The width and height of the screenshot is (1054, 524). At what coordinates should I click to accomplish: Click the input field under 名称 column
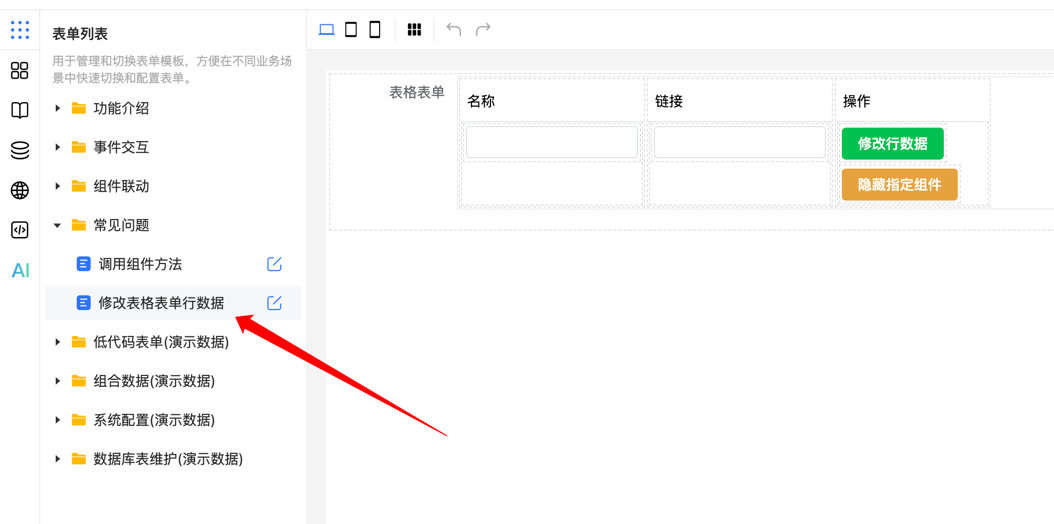[x=551, y=142]
